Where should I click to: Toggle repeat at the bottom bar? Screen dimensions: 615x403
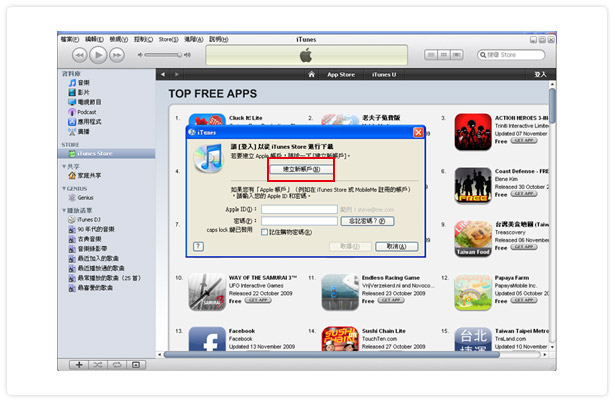pos(117,365)
